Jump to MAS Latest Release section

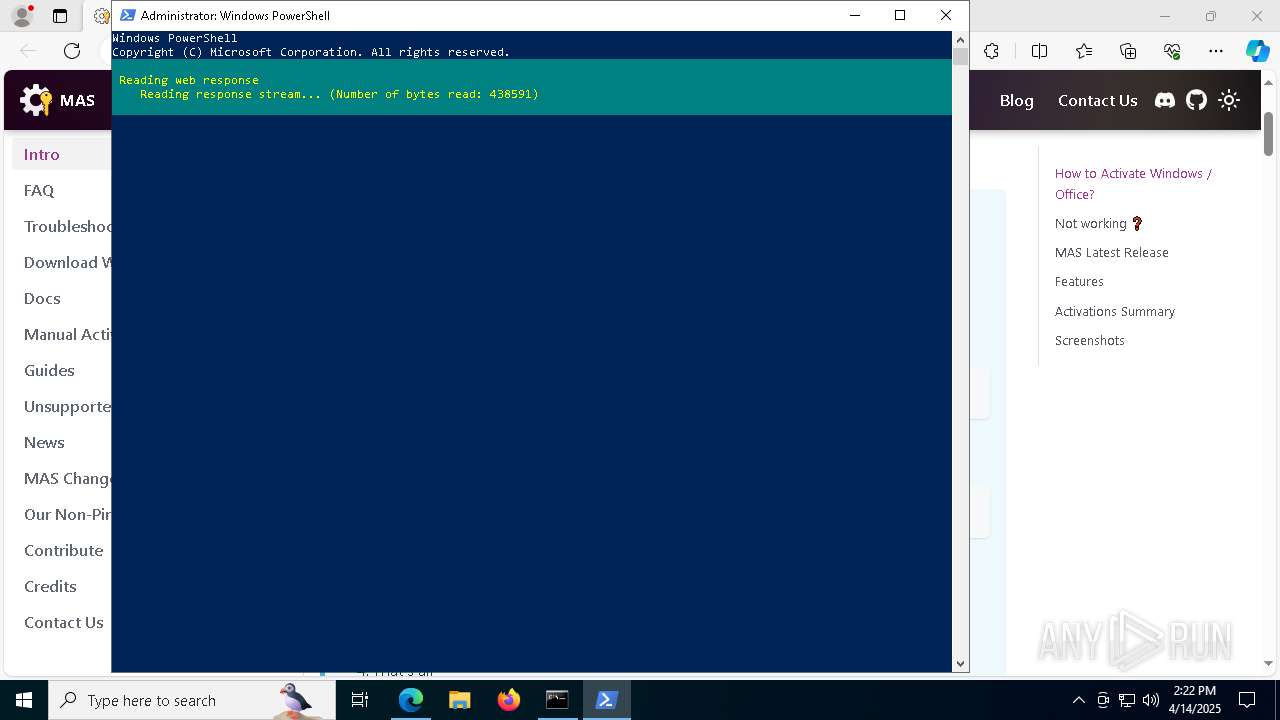pyautogui.click(x=1111, y=252)
